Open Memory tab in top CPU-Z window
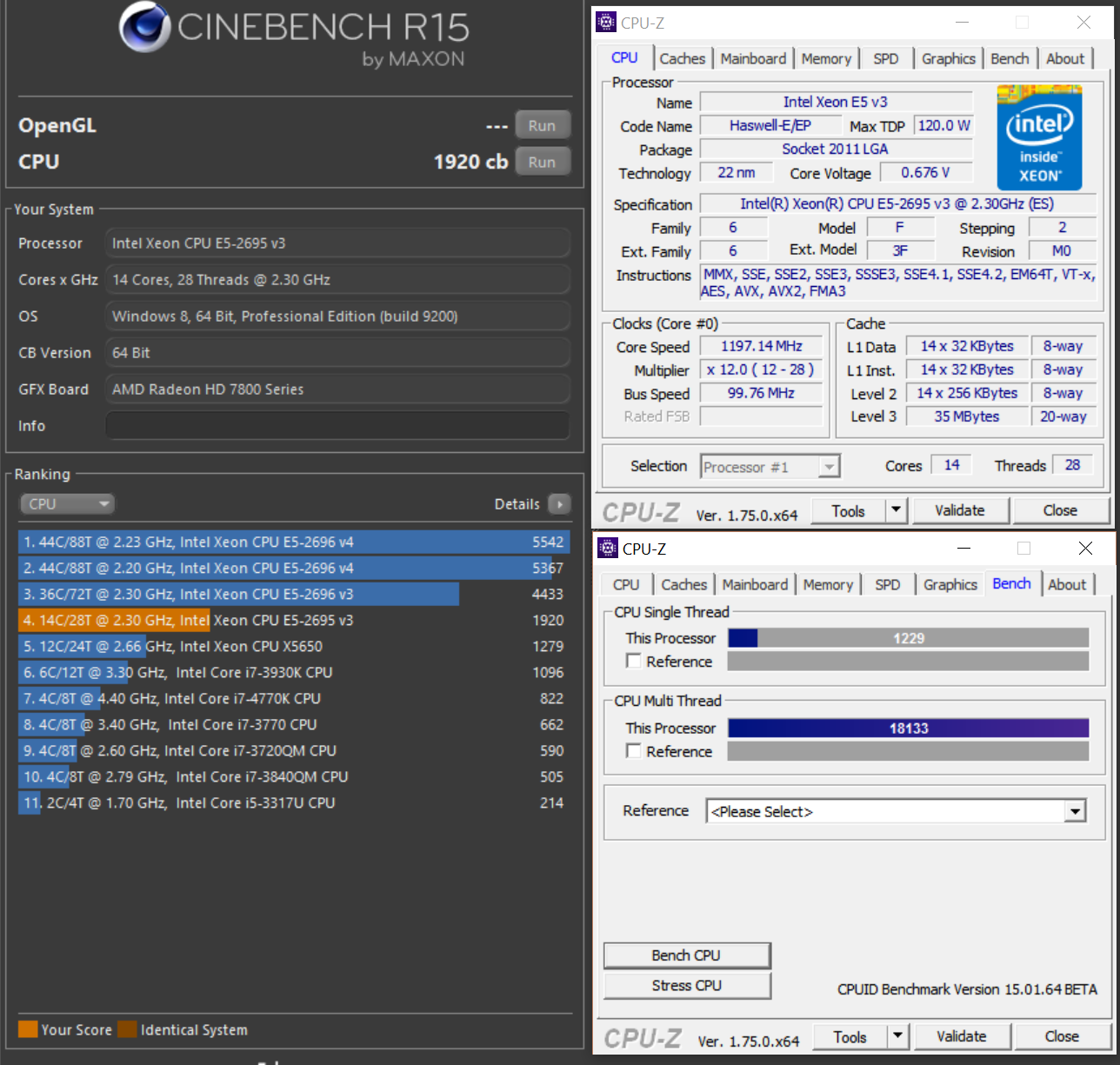Screen dimensions: 1120x1065 point(826,59)
